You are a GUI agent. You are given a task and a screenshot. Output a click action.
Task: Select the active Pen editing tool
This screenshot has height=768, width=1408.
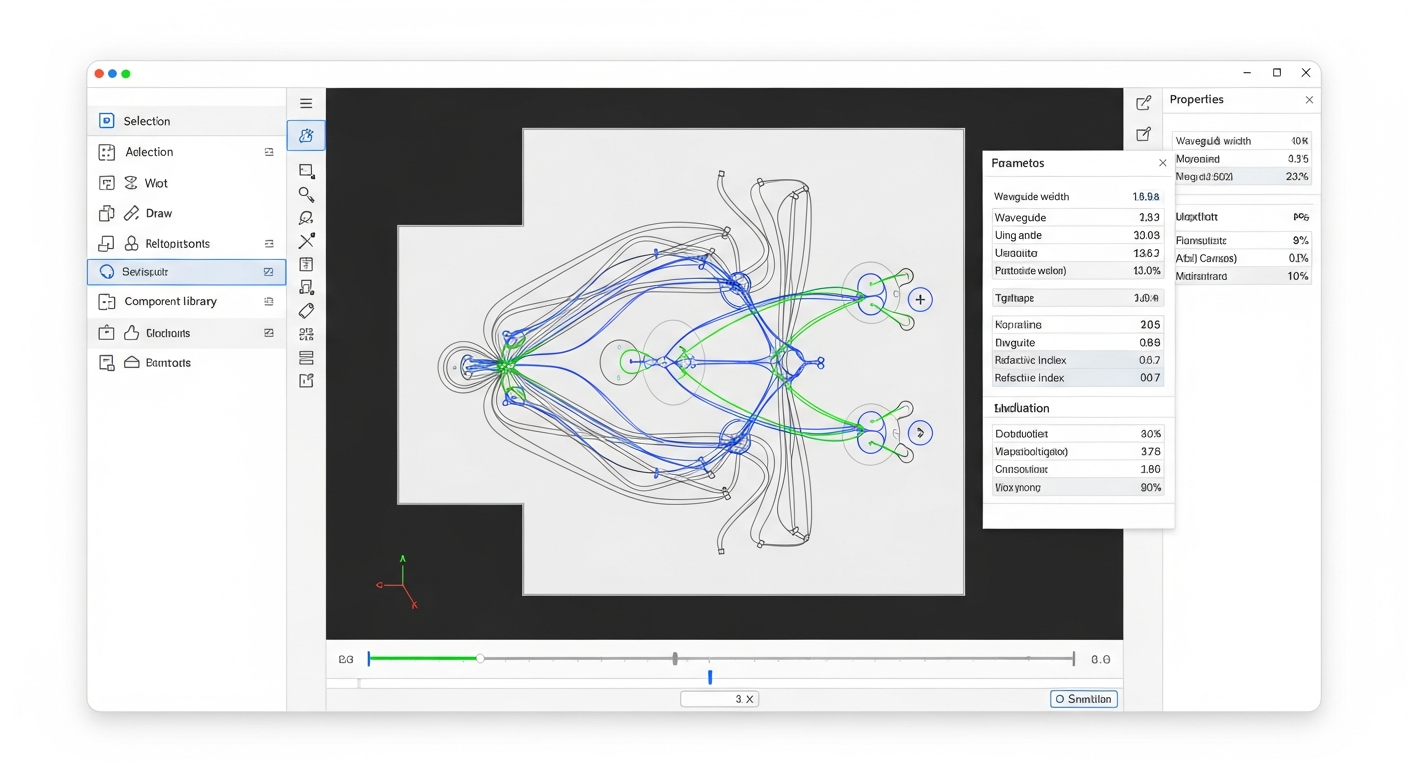[306, 135]
